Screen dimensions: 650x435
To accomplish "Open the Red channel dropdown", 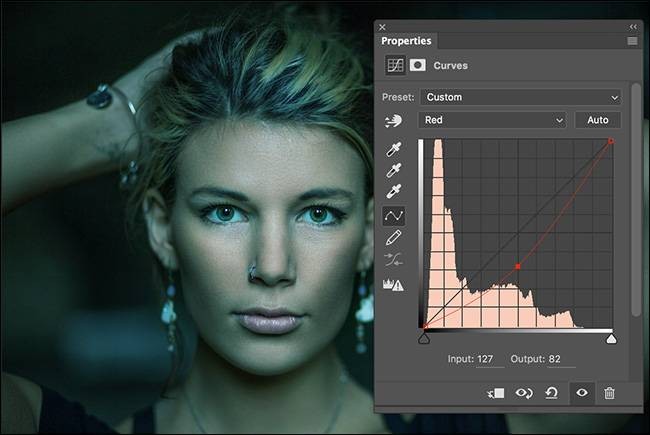I will coord(492,120).
